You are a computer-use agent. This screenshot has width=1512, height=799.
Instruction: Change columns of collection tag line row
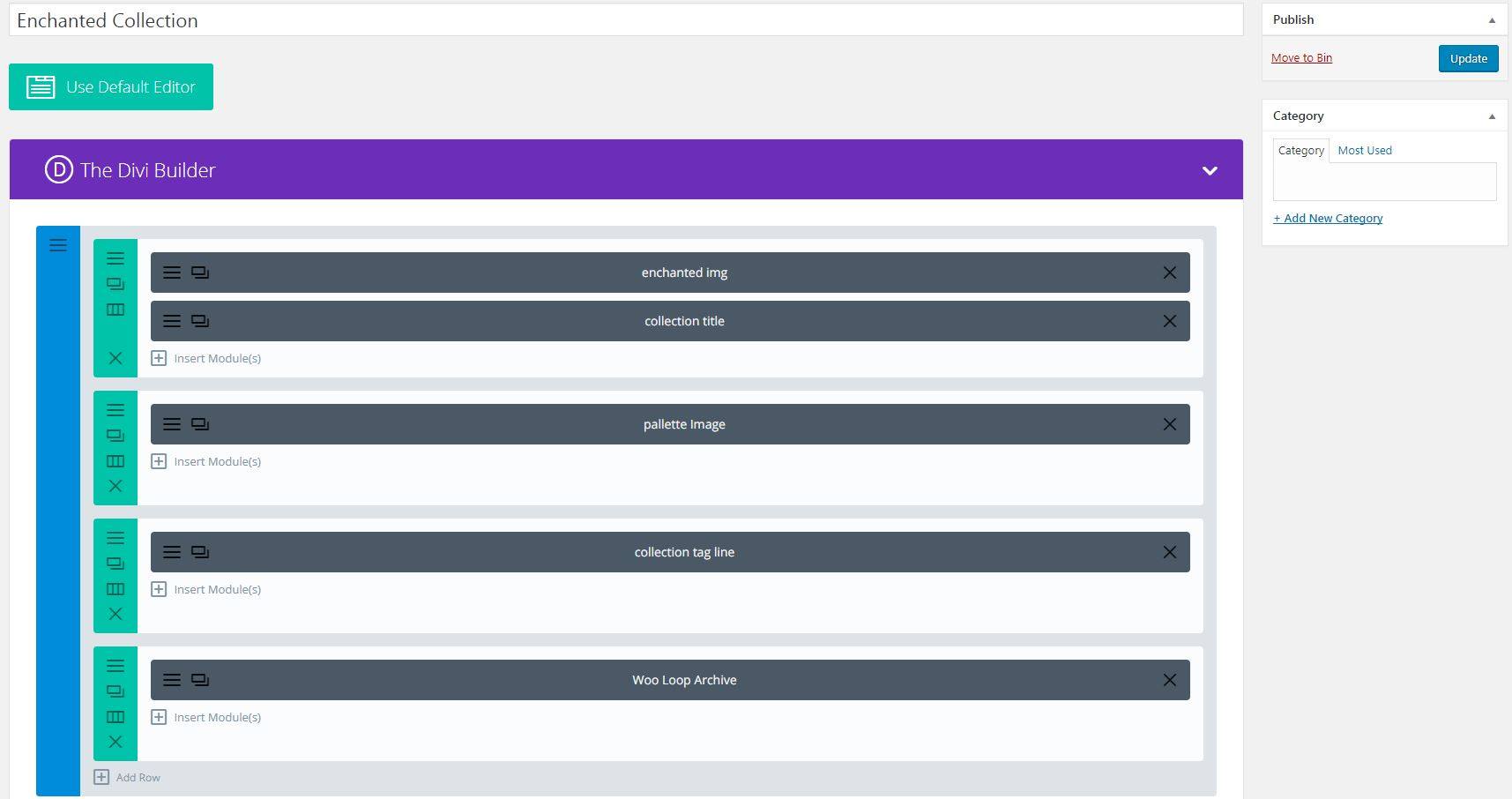tap(115, 589)
